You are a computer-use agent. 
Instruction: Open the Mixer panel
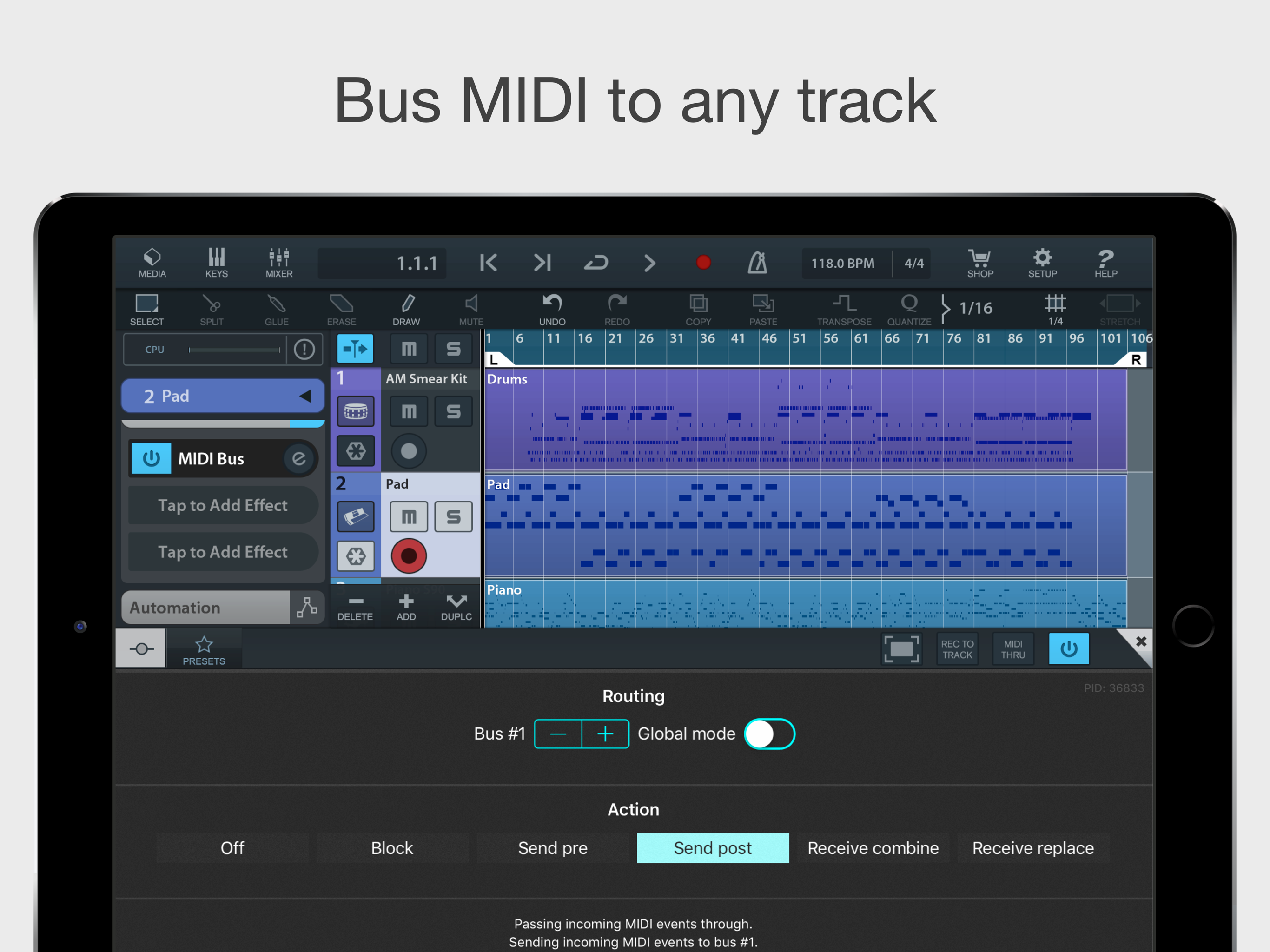[x=279, y=262]
